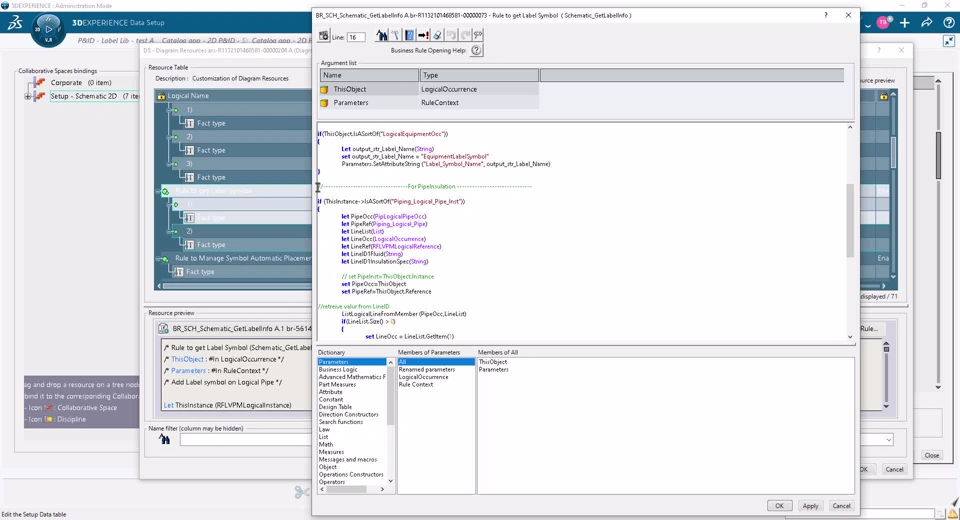Click the eraser icon in rule editor toolbar

coord(437,36)
